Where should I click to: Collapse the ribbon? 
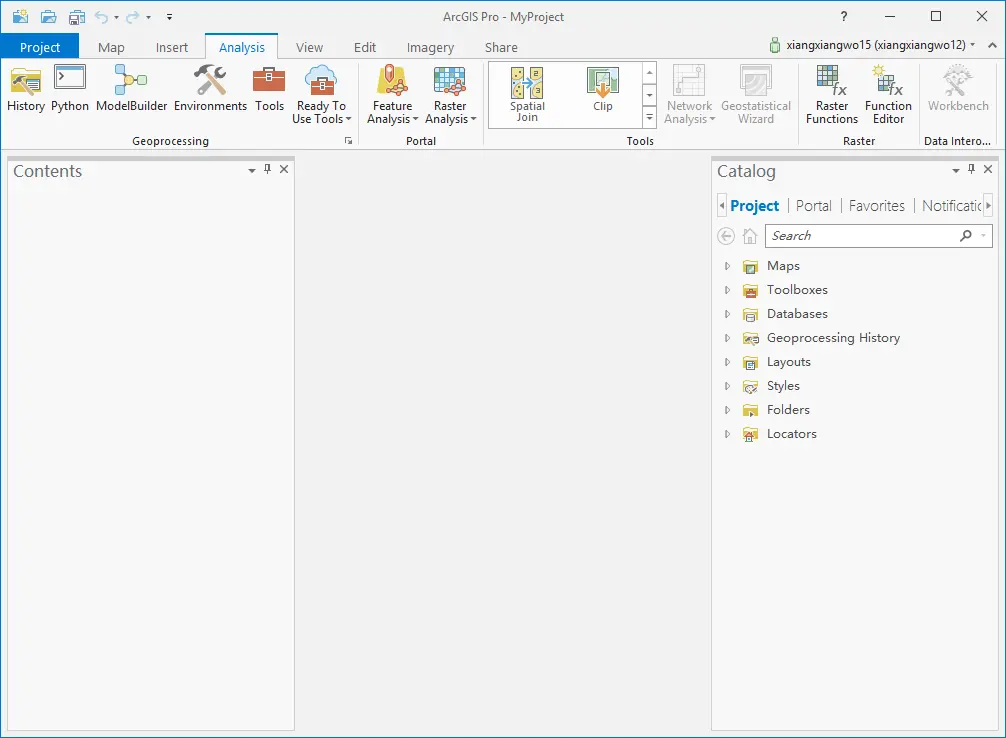(x=992, y=46)
